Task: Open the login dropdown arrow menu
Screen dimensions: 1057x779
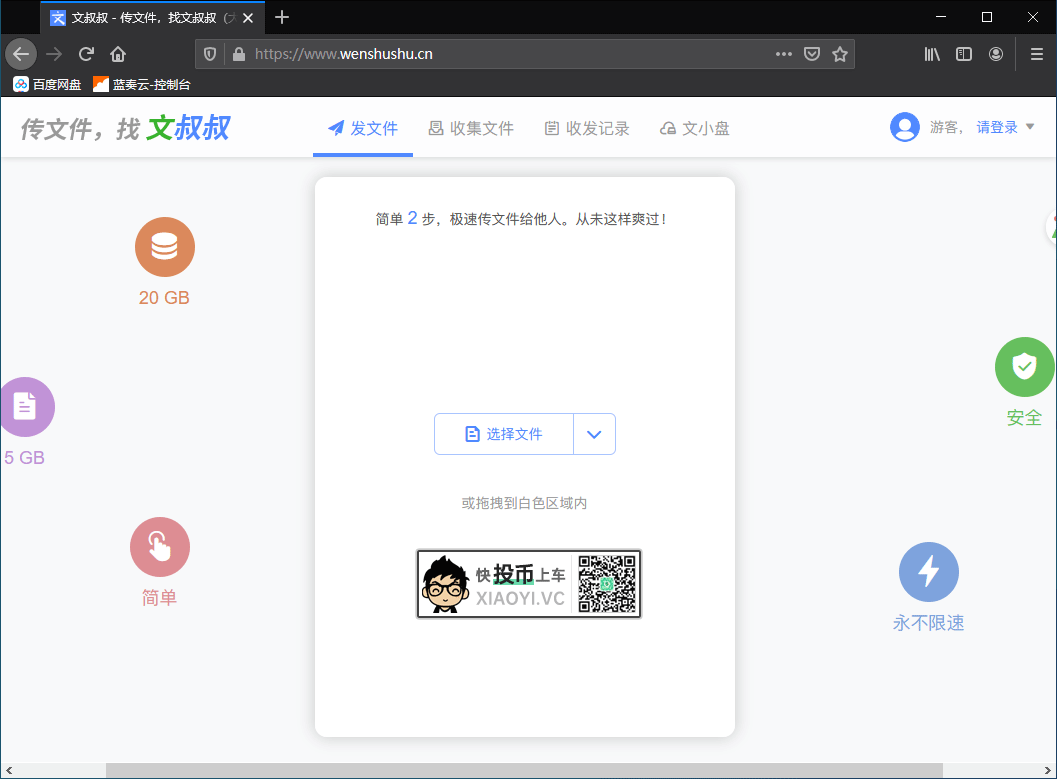Action: tap(1031, 127)
